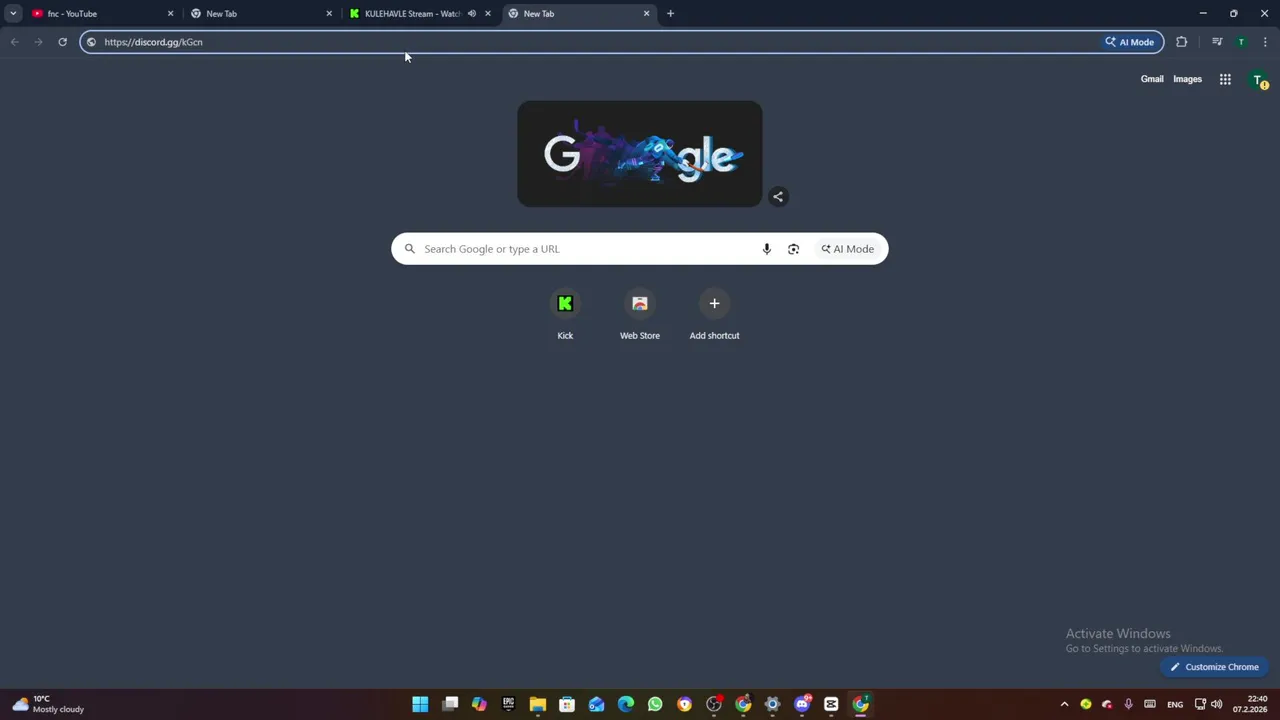Image resolution: width=1280 pixels, height=720 pixels.
Task: Open CapCut from the taskbar
Action: pos(831,704)
